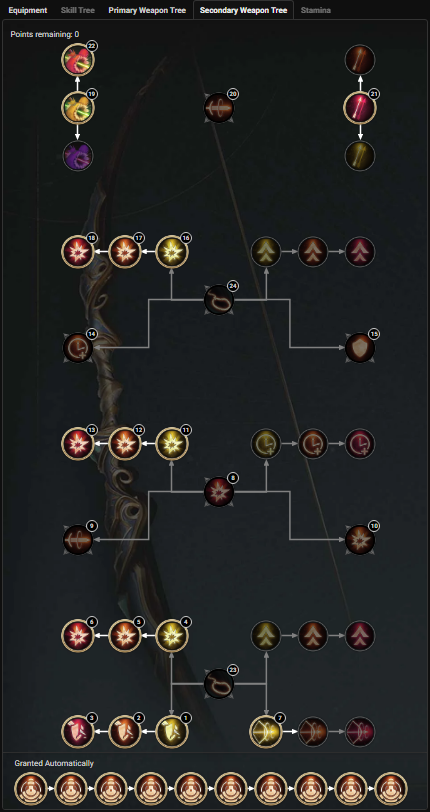Click the arrow skill node numbered 20

[219, 108]
